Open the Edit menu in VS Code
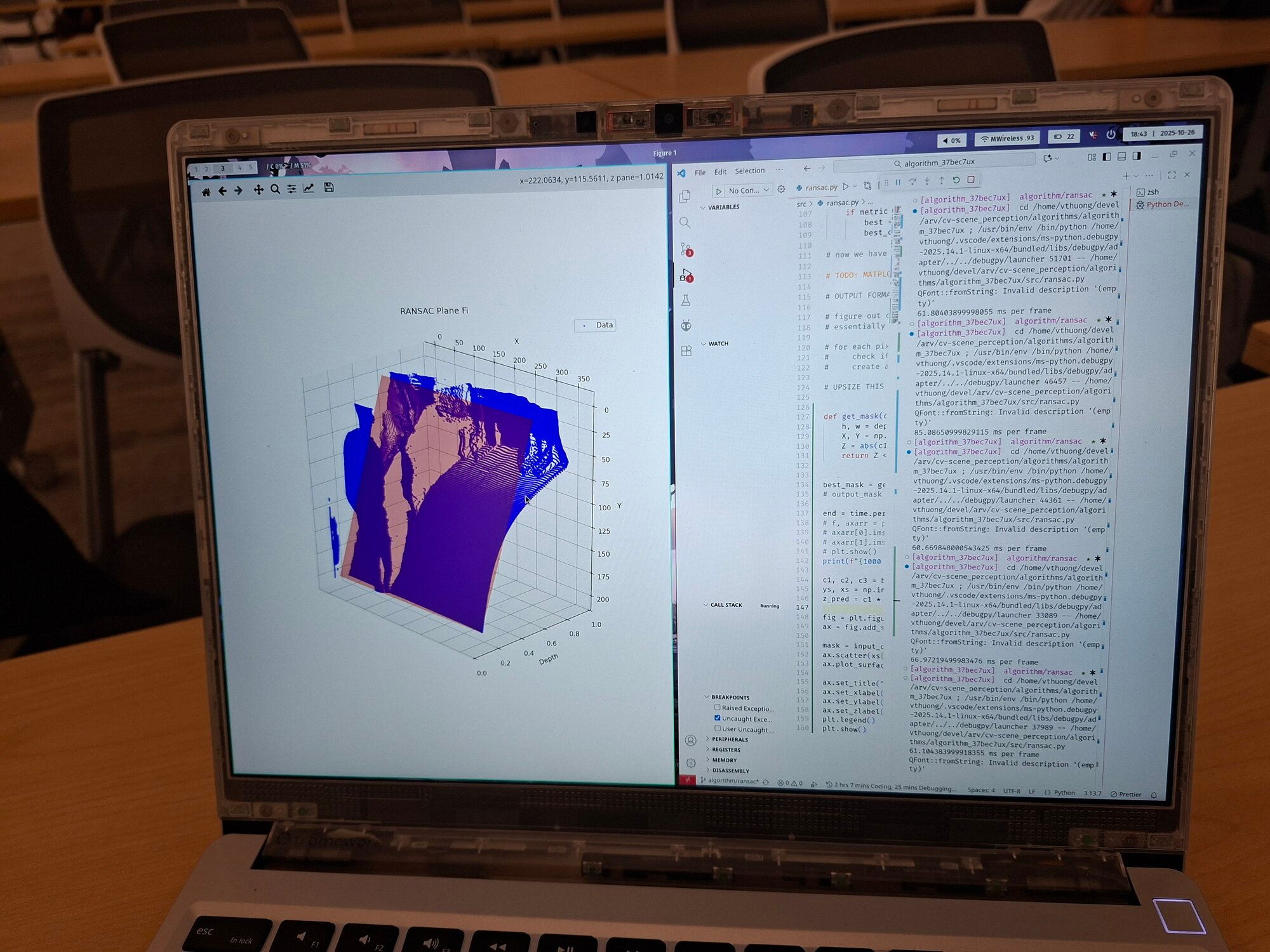This screenshot has height=952, width=1270. (x=720, y=172)
